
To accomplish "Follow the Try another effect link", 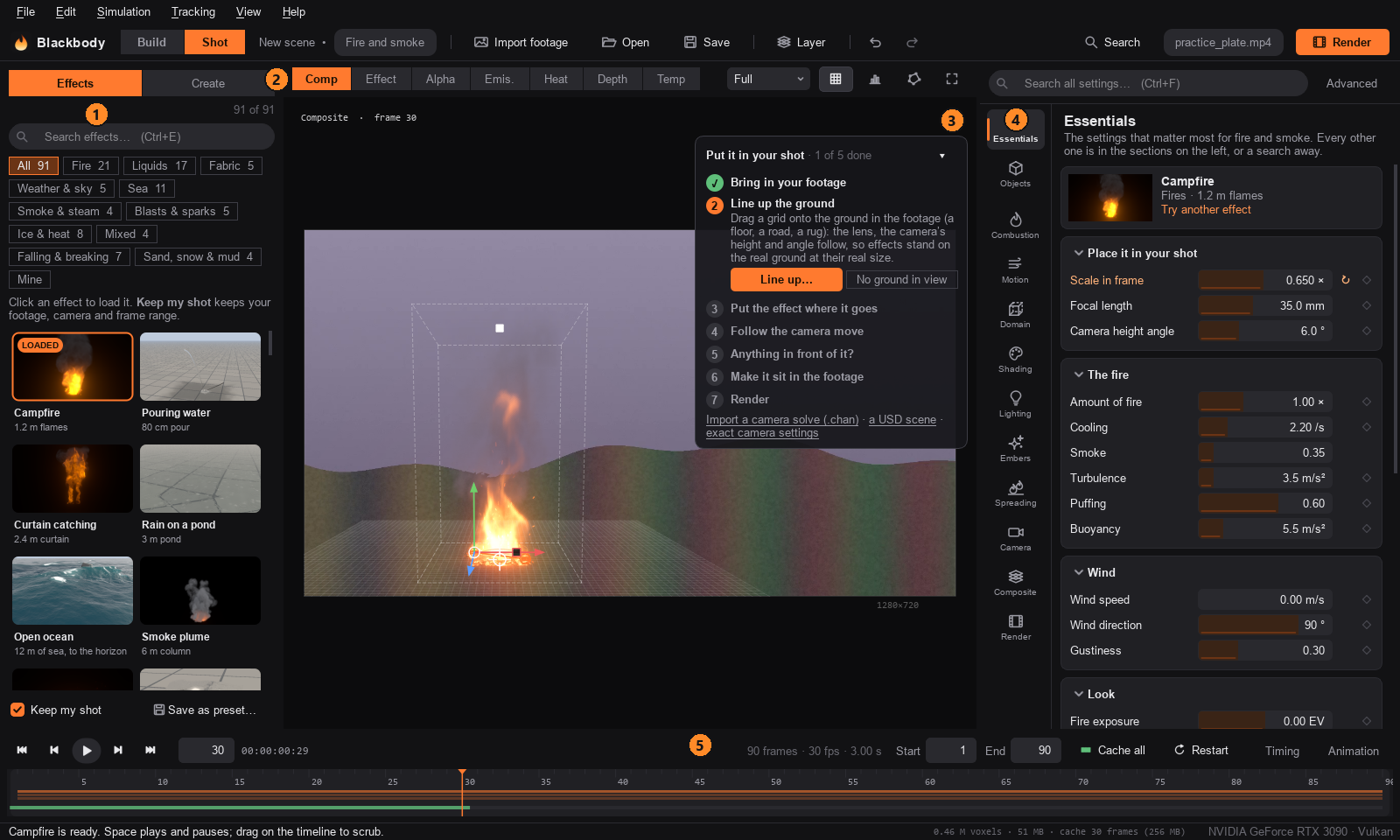I will (x=1206, y=210).
